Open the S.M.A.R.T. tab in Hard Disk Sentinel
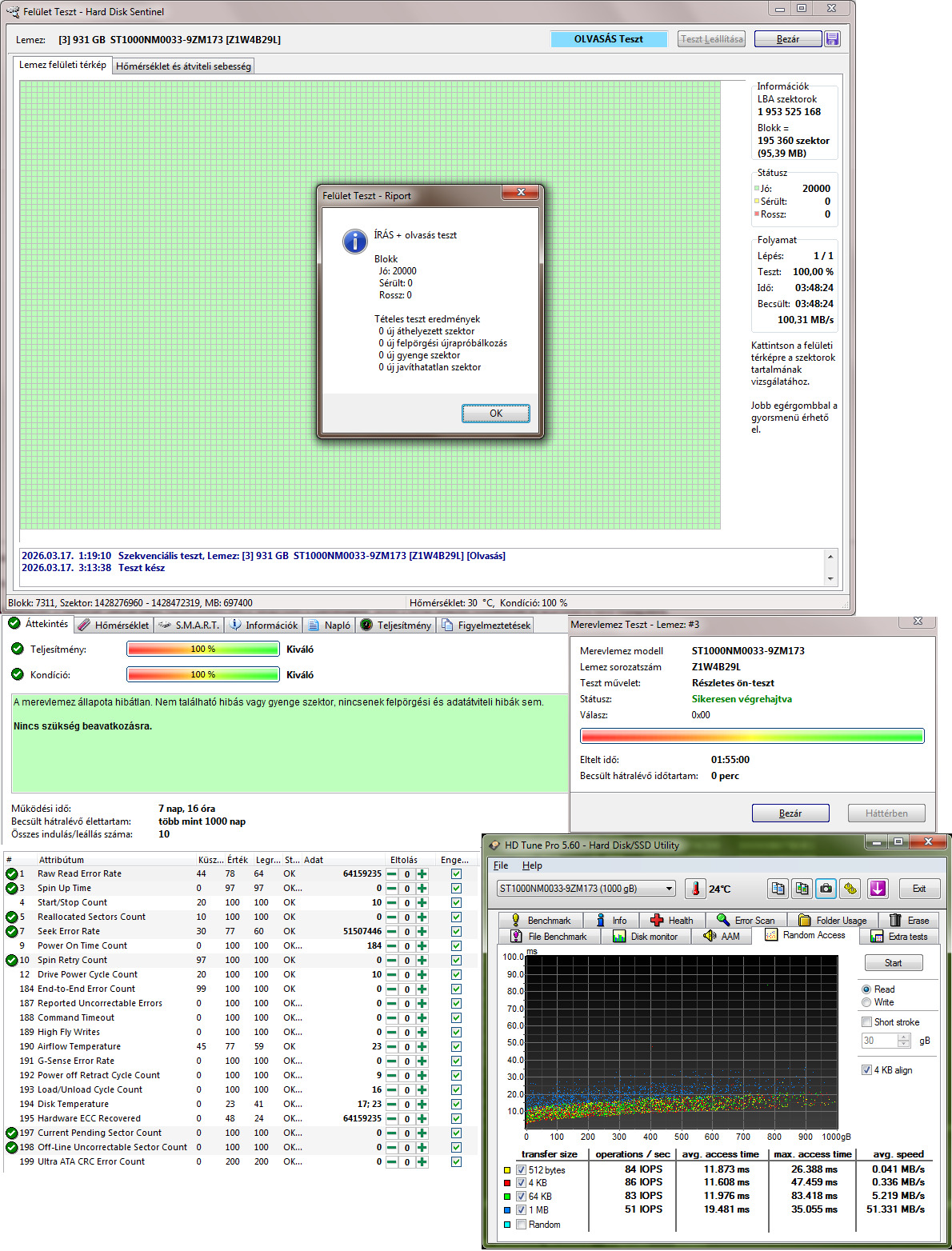This screenshot has width=952, height=1251. click(189, 625)
